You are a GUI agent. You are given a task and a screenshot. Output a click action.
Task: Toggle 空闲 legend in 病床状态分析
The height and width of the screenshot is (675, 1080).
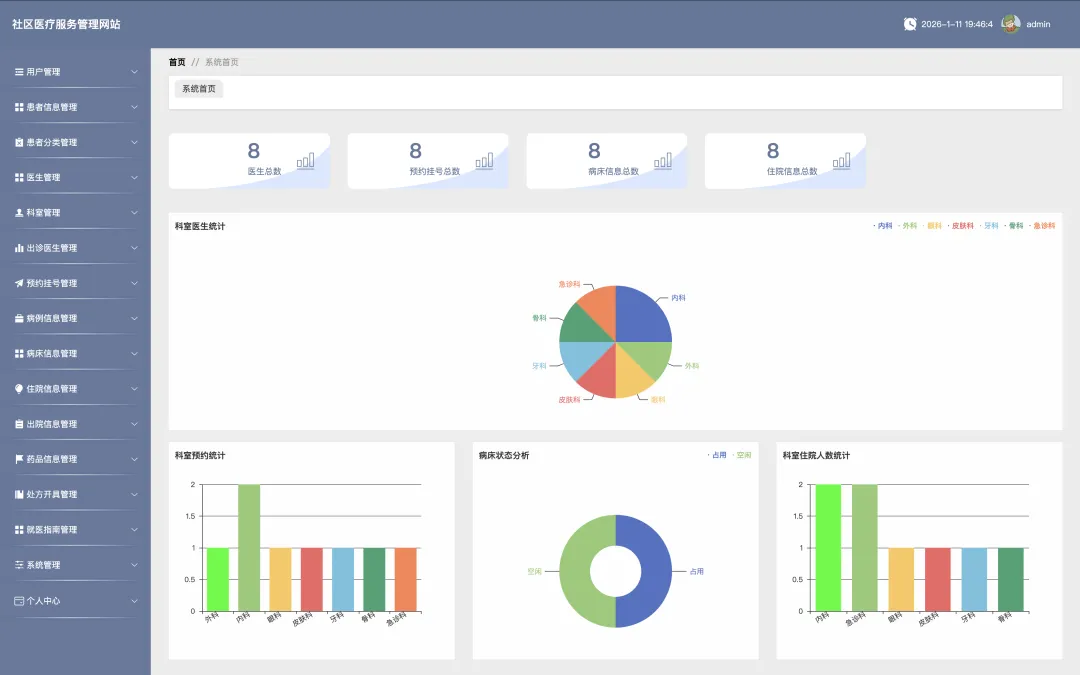pos(742,455)
